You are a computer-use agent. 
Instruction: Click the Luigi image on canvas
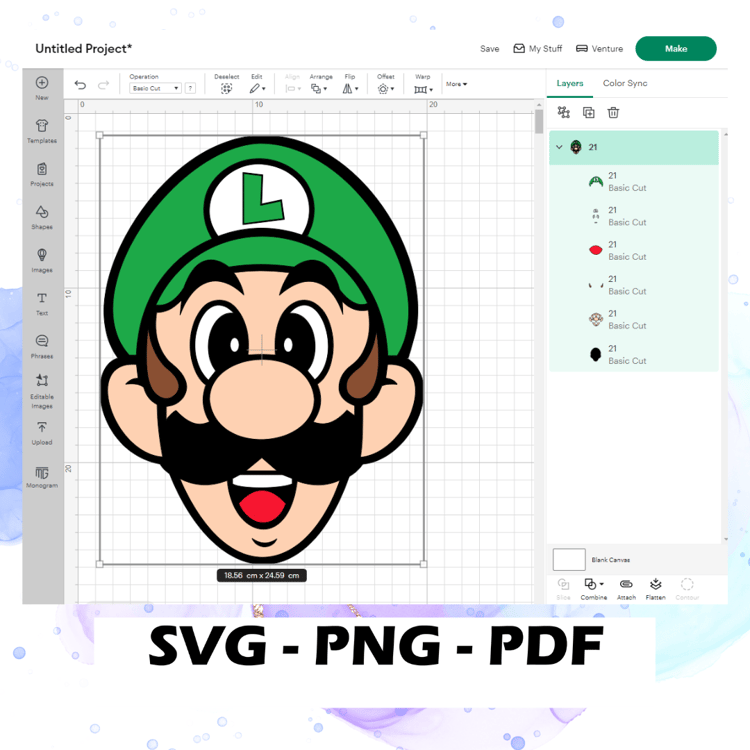point(262,349)
